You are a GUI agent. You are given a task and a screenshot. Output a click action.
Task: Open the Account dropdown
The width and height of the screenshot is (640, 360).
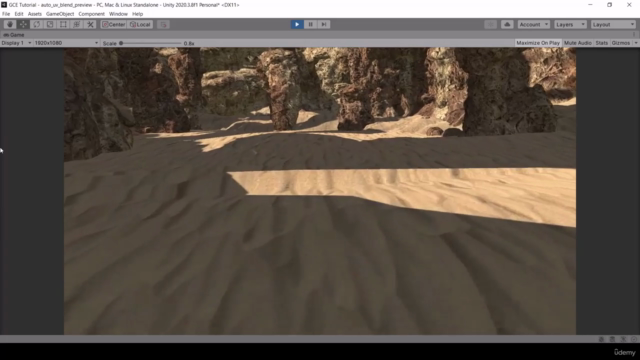(x=534, y=24)
